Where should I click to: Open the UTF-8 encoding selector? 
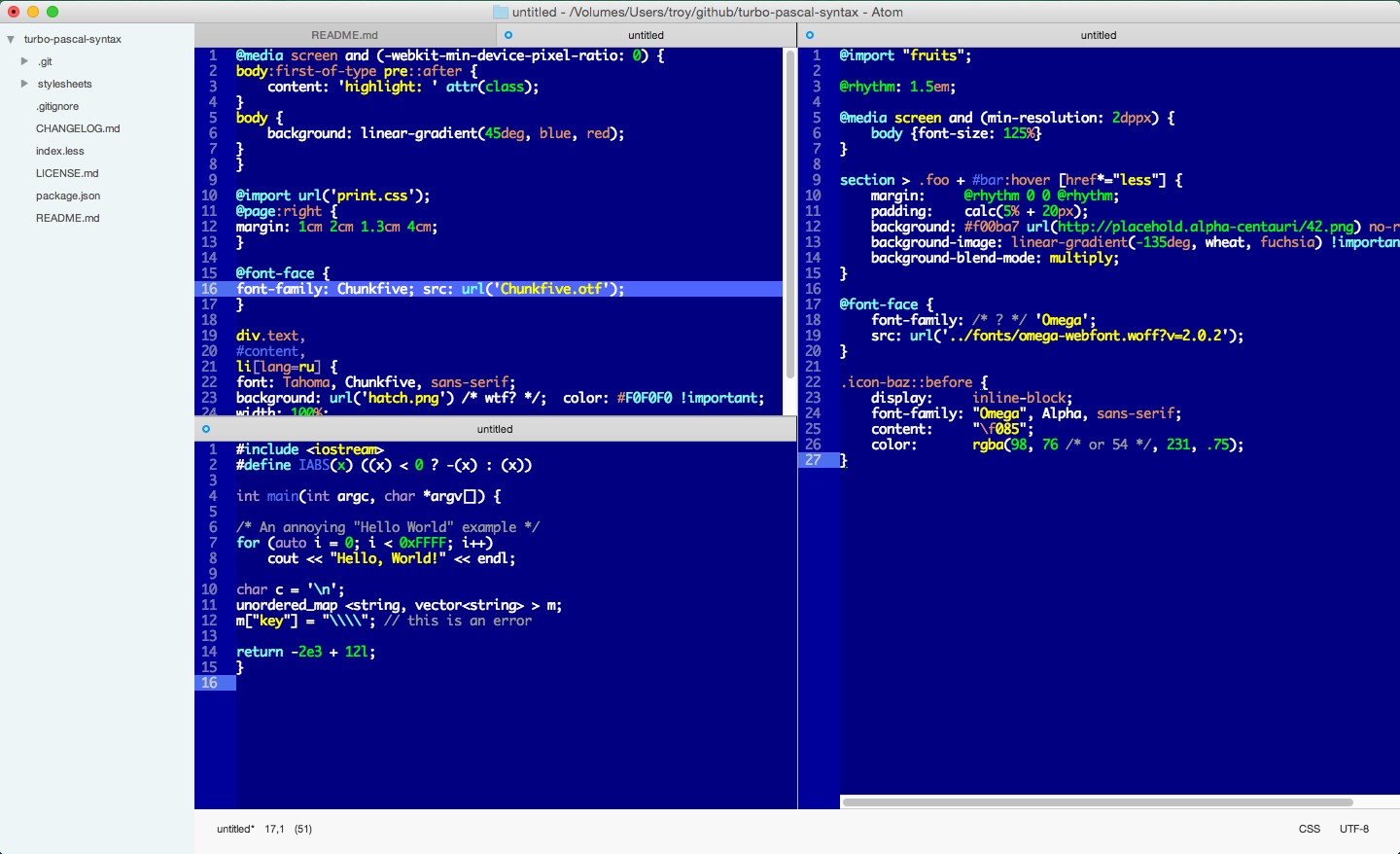1354,829
